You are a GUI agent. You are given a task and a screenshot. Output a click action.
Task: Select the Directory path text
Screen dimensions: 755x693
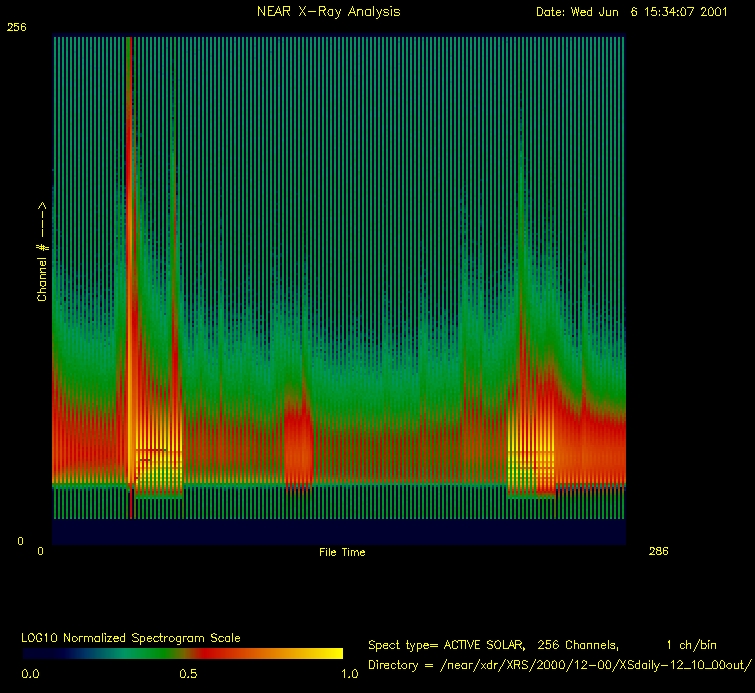(x=559, y=665)
